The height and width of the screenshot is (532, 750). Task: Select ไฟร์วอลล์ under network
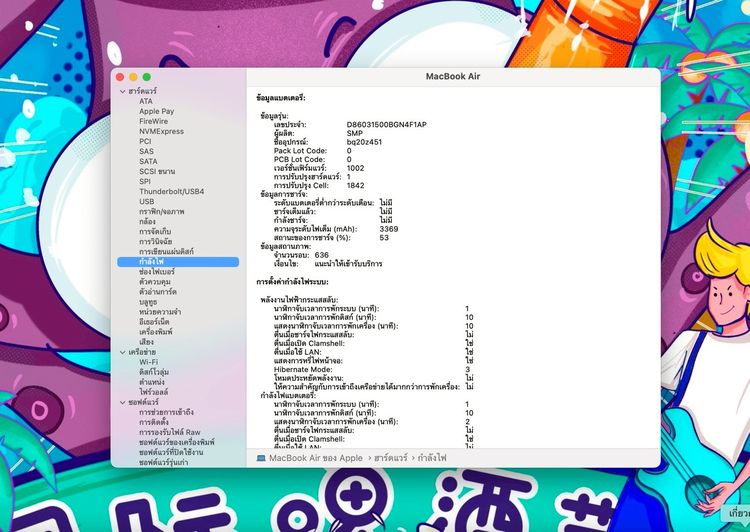click(x=154, y=392)
